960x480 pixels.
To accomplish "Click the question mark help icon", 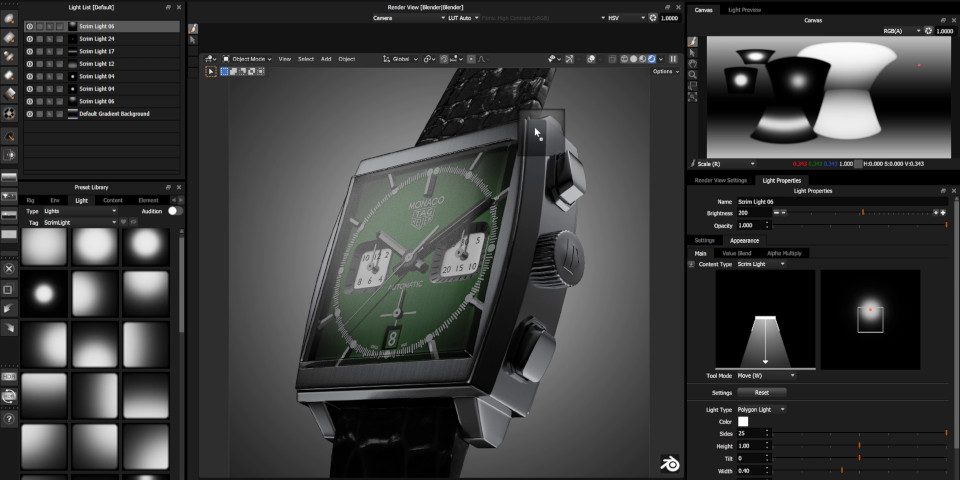I will [x=9, y=419].
